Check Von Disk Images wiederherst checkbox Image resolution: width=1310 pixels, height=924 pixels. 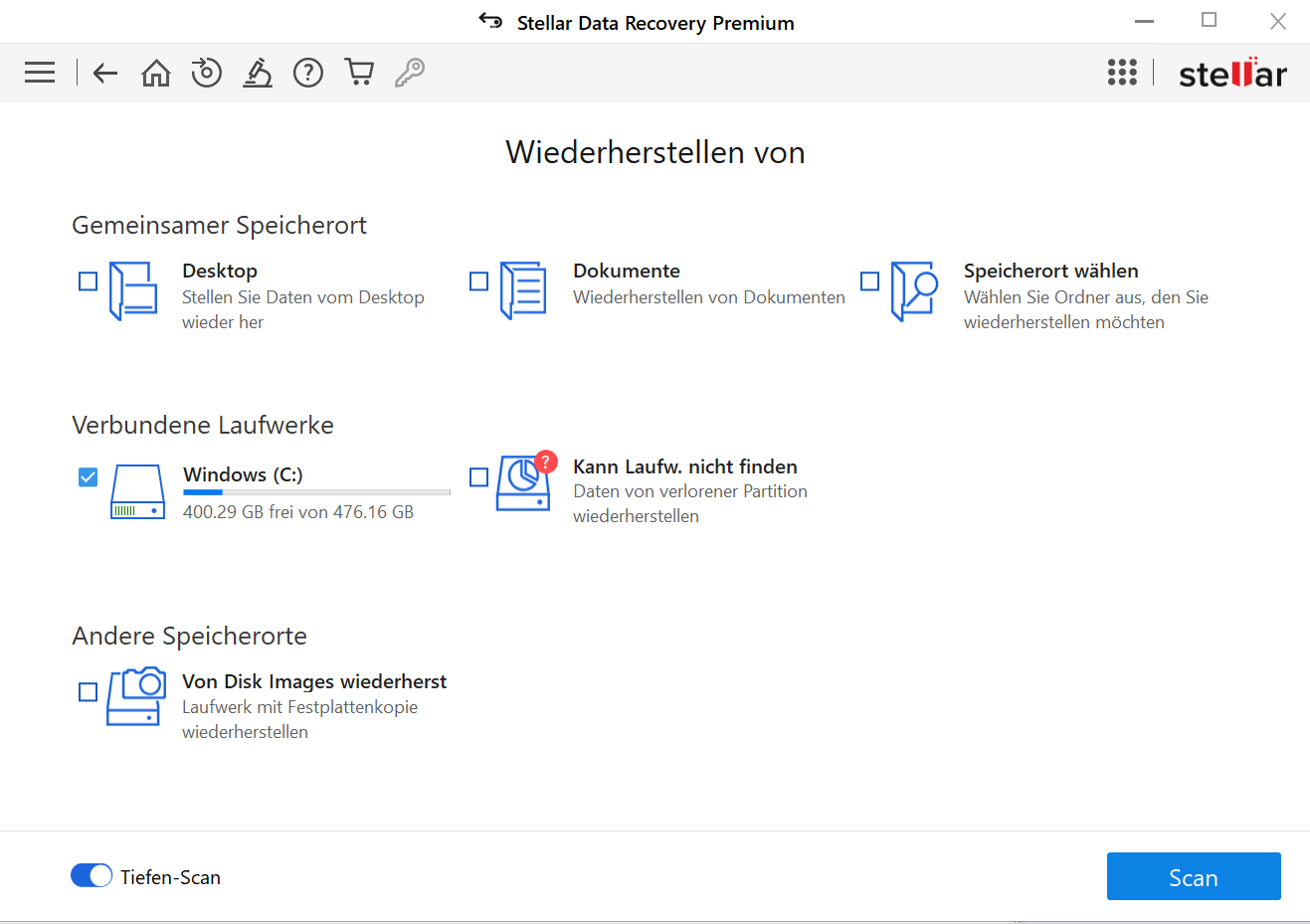pyautogui.click(x=89, y=691)
